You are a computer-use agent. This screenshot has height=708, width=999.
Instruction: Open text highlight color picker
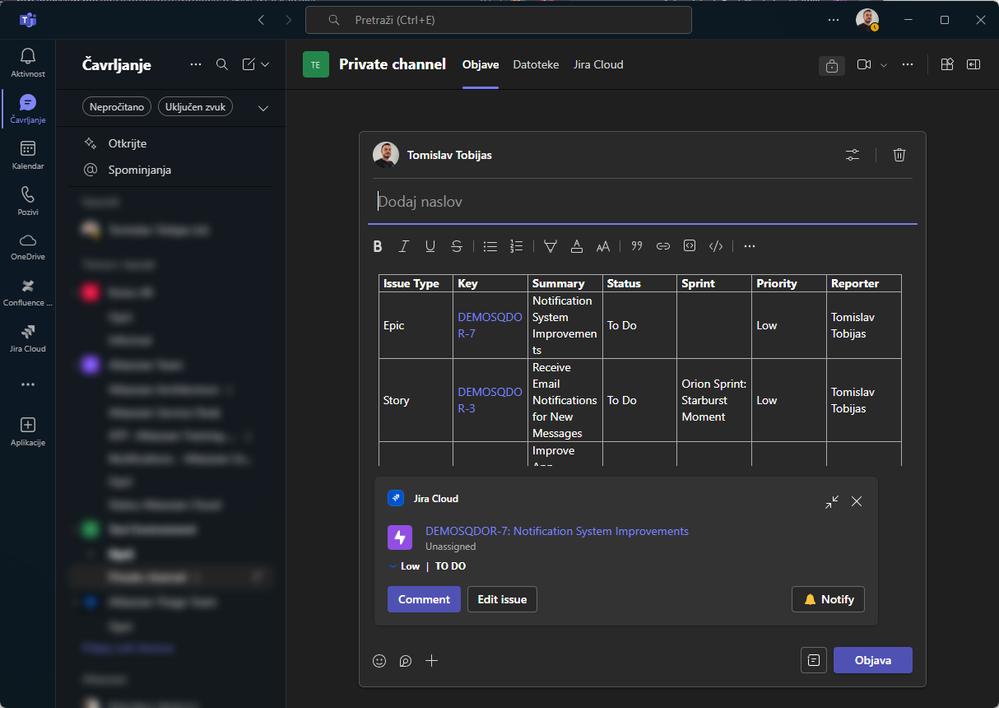pyautogui.click(x=550, y=247)
